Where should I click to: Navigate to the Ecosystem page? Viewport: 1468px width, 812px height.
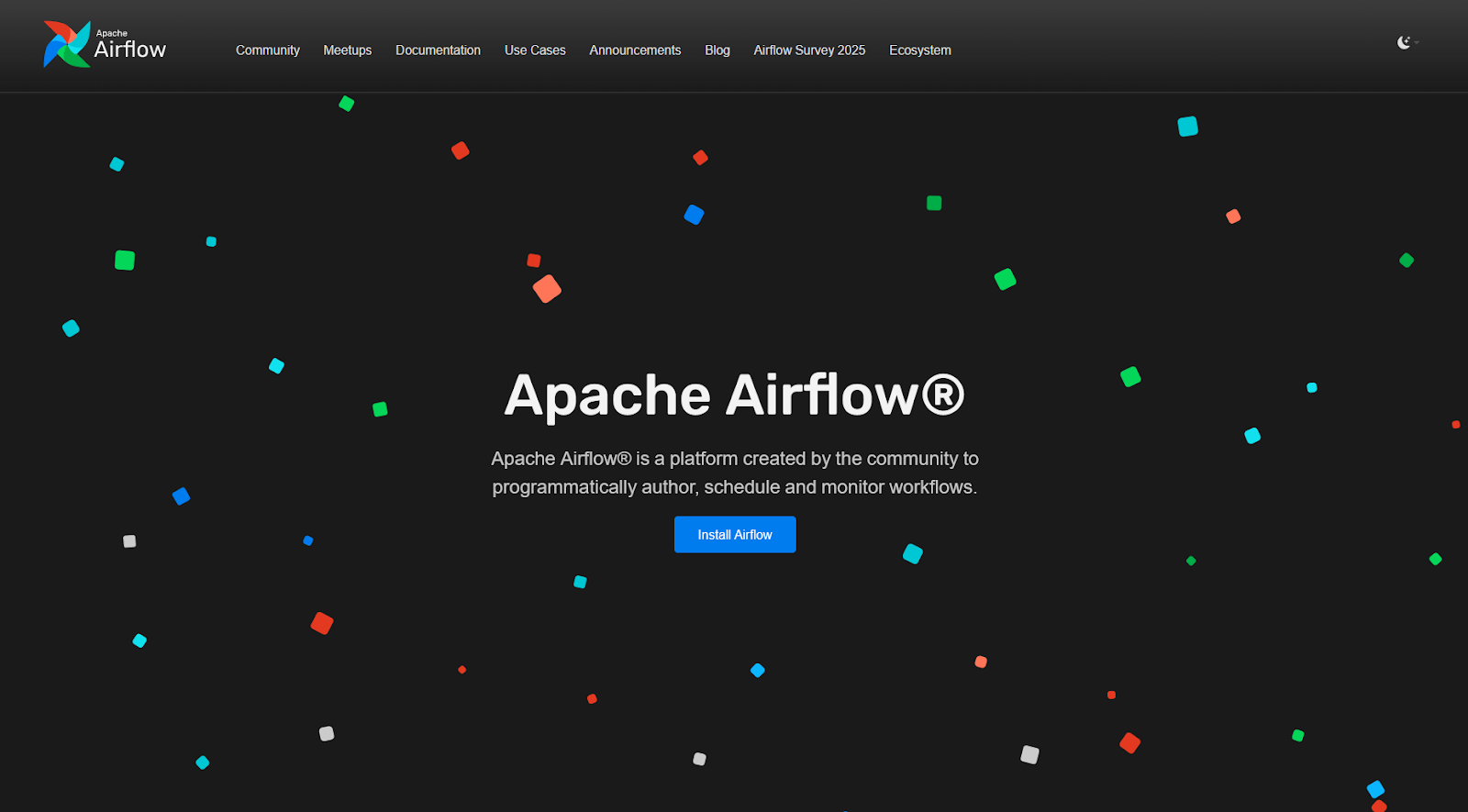coord(920,50)
